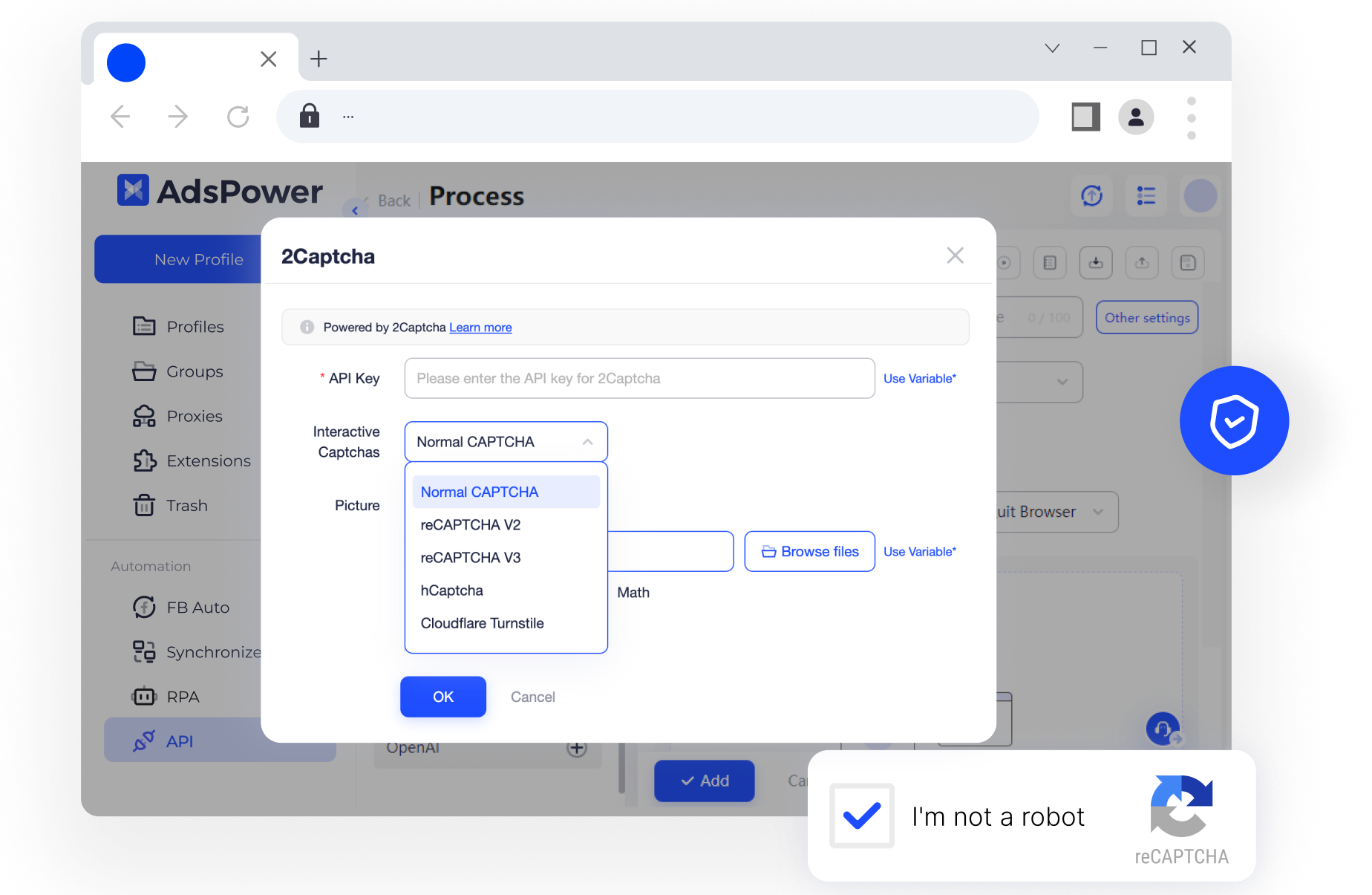
Task: Open FB Auto automation item
Action: [181, 608]
